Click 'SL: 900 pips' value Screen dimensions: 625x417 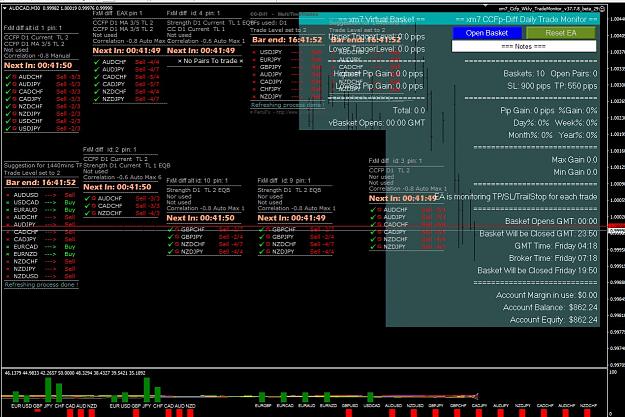click(x=528, y=86)
